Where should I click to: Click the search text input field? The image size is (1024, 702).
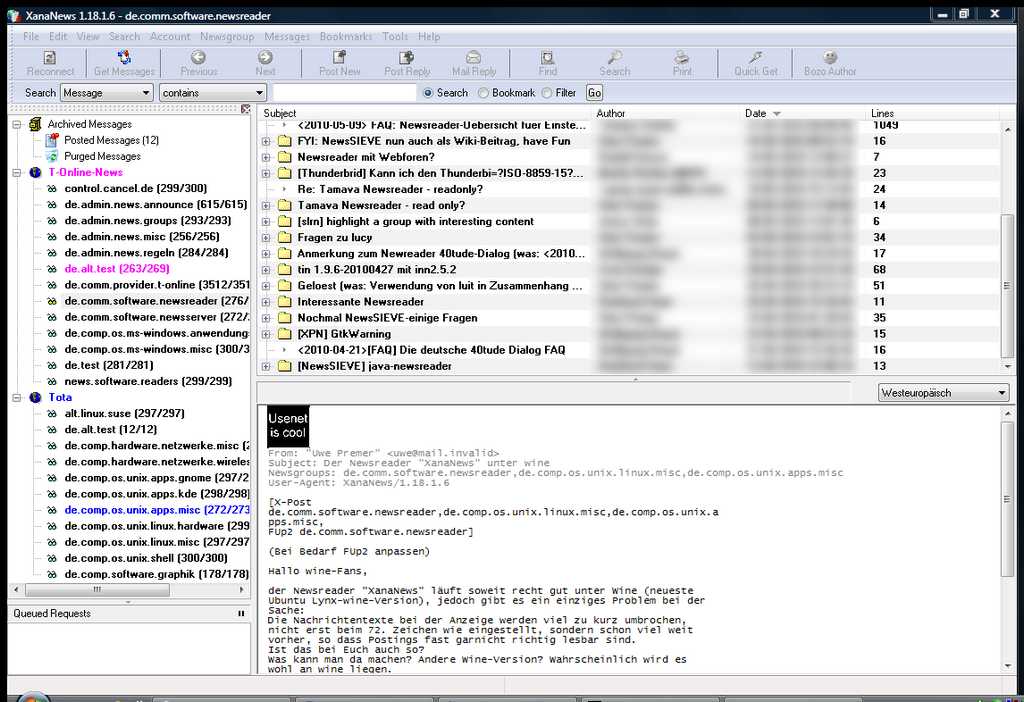pos(343,93)
